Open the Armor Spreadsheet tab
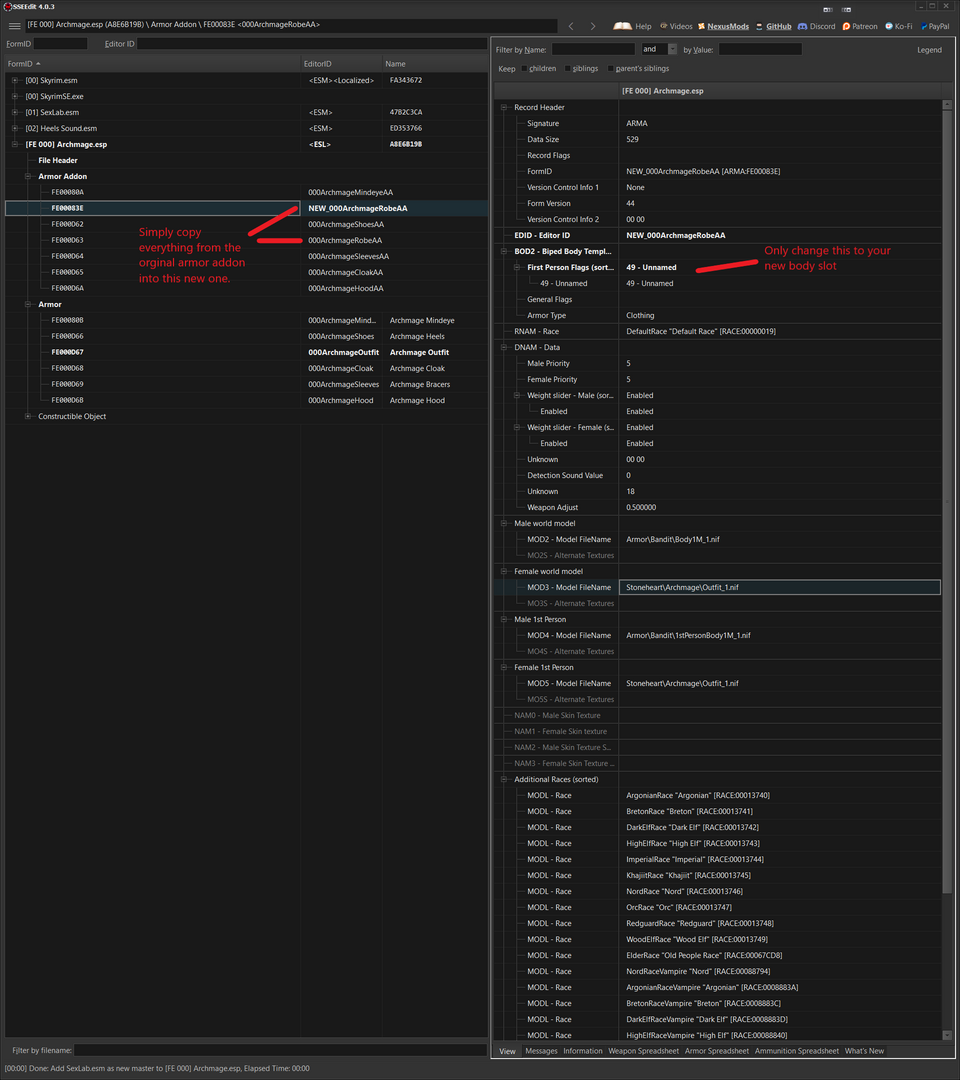Screen dimensions: 960x1080 point(716,1051)
